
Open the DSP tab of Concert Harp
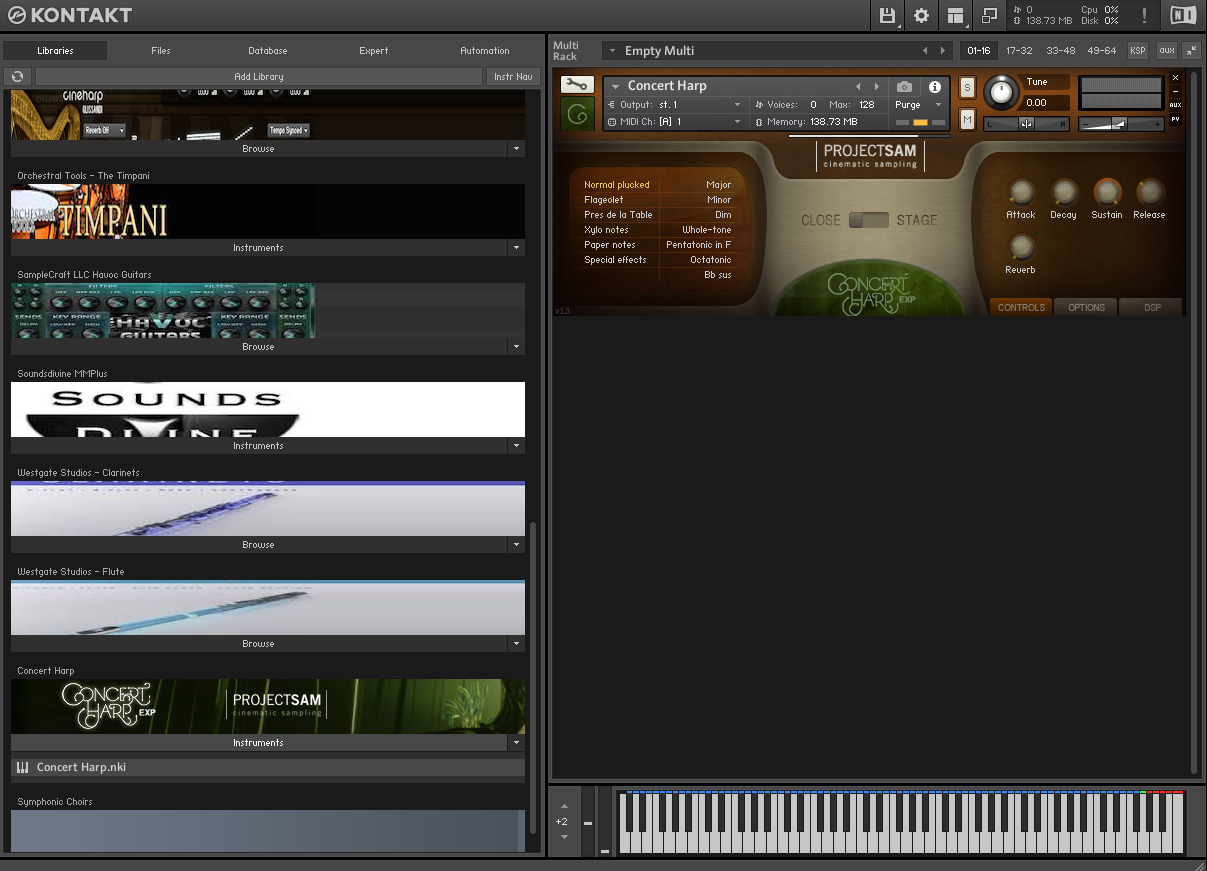pos(1152,308)
